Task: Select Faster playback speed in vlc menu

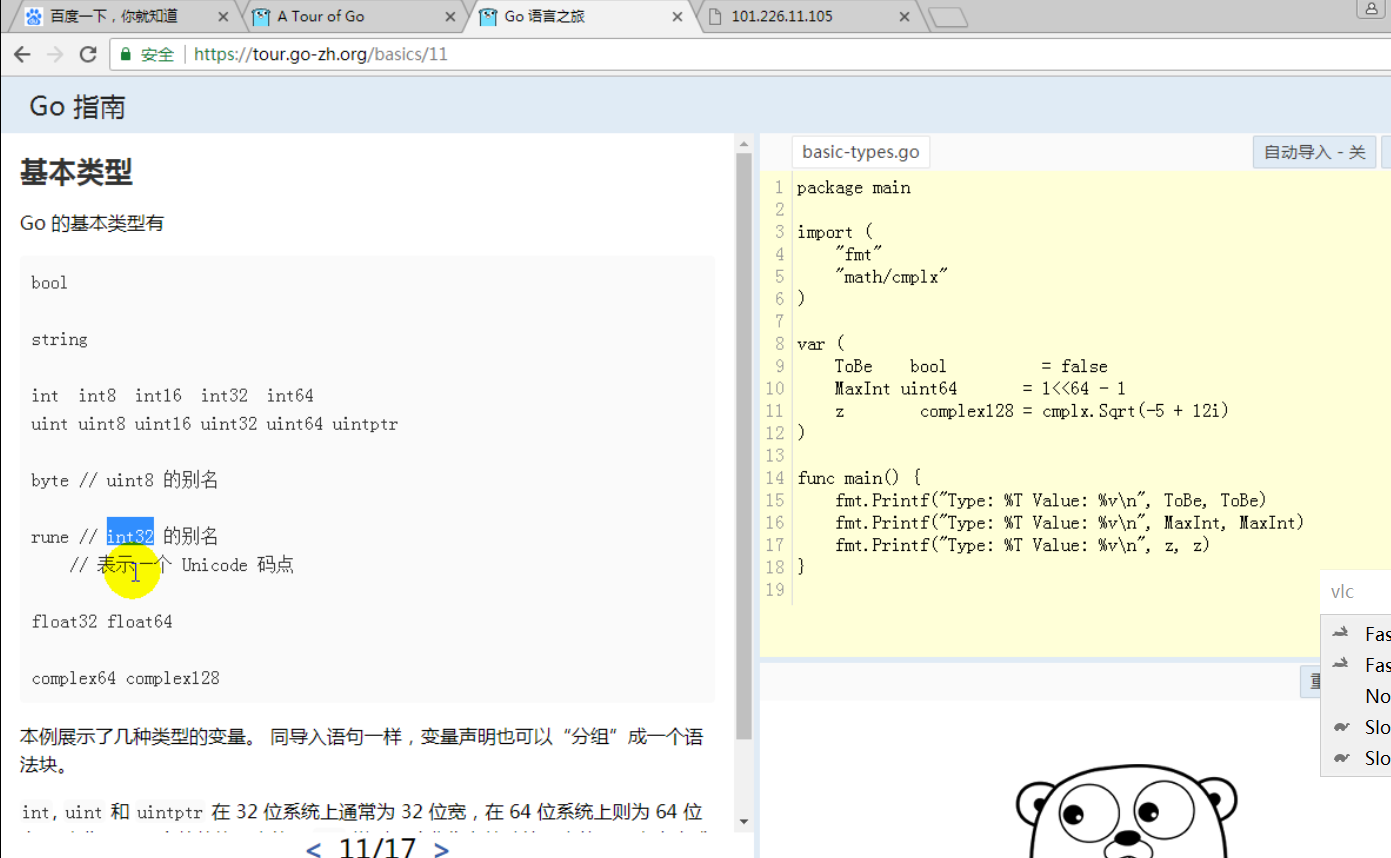Action: pos(1378,632)
